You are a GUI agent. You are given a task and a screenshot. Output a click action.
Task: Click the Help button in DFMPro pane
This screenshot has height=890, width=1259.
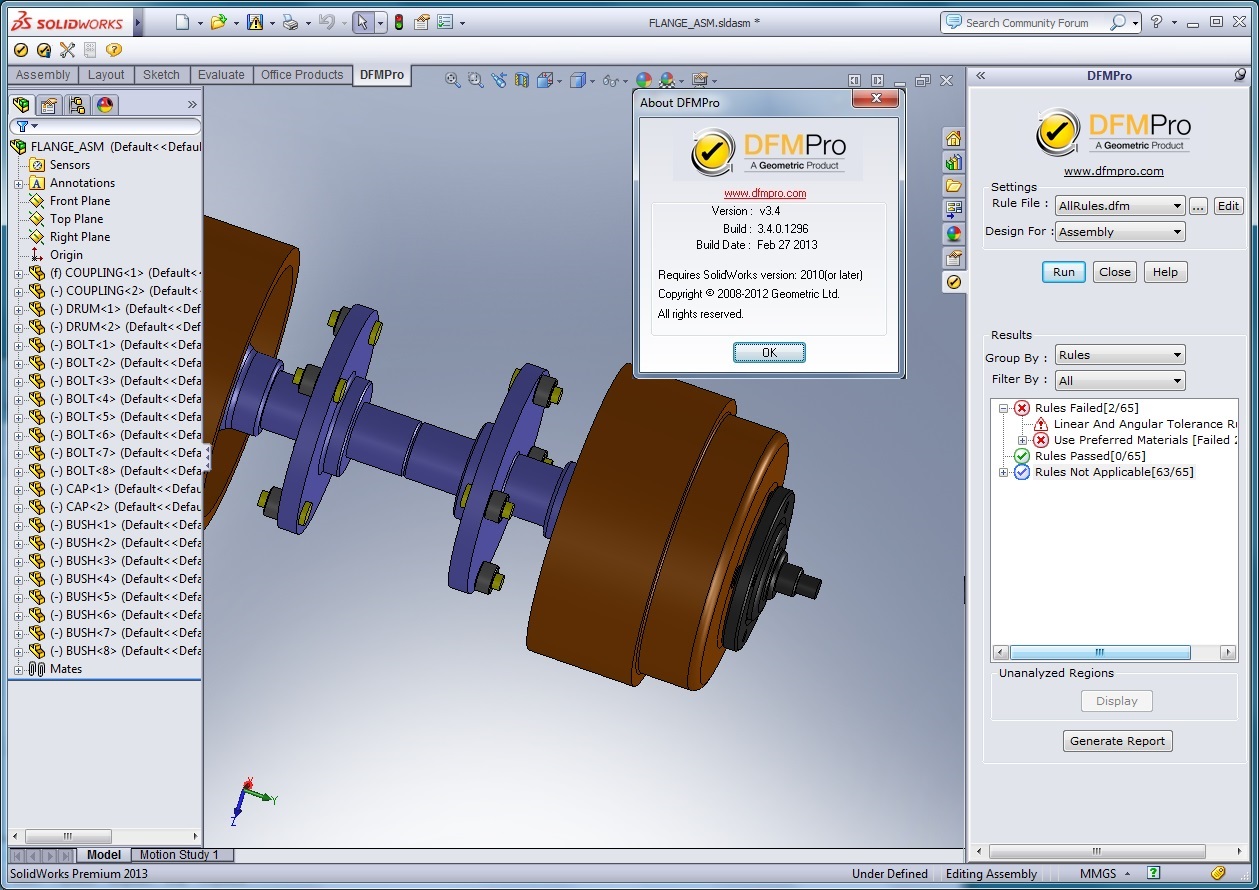[x=1166, y=272]
